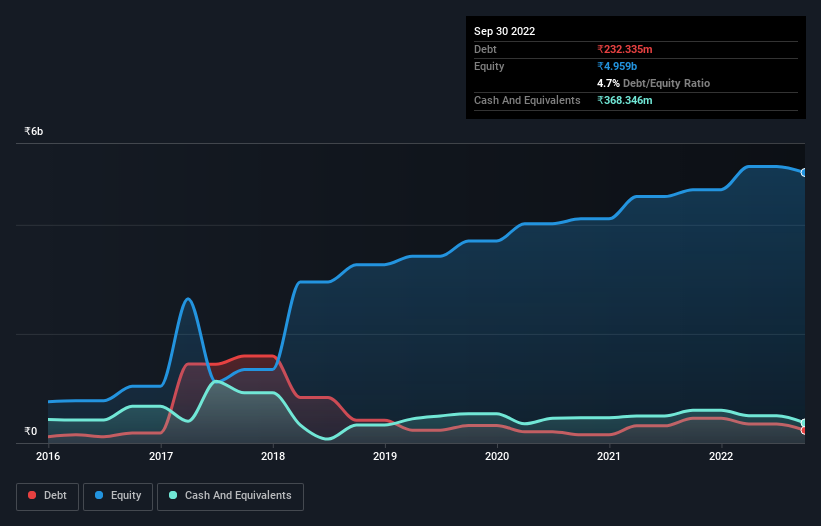Click the 4.7% Debt/Equity Ratio text
Viewport: 821px width, 526px height.
coord(653,83)
